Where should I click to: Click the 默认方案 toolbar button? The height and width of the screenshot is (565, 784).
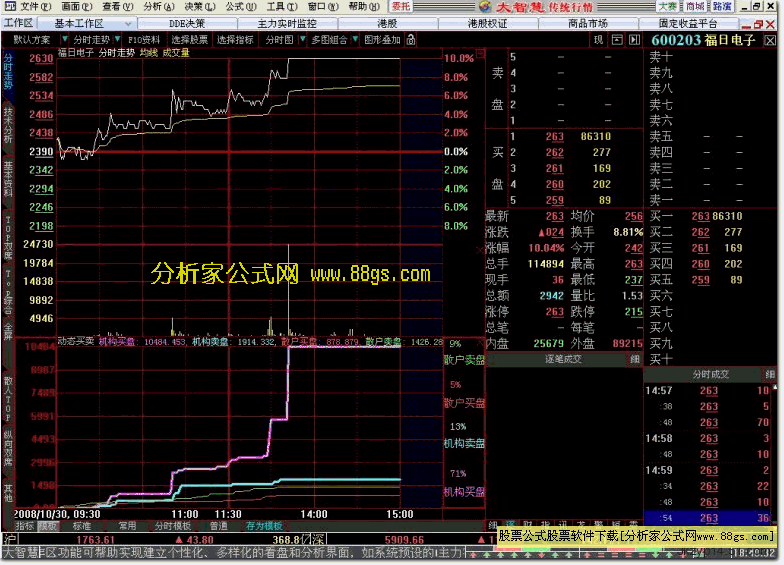32,40
